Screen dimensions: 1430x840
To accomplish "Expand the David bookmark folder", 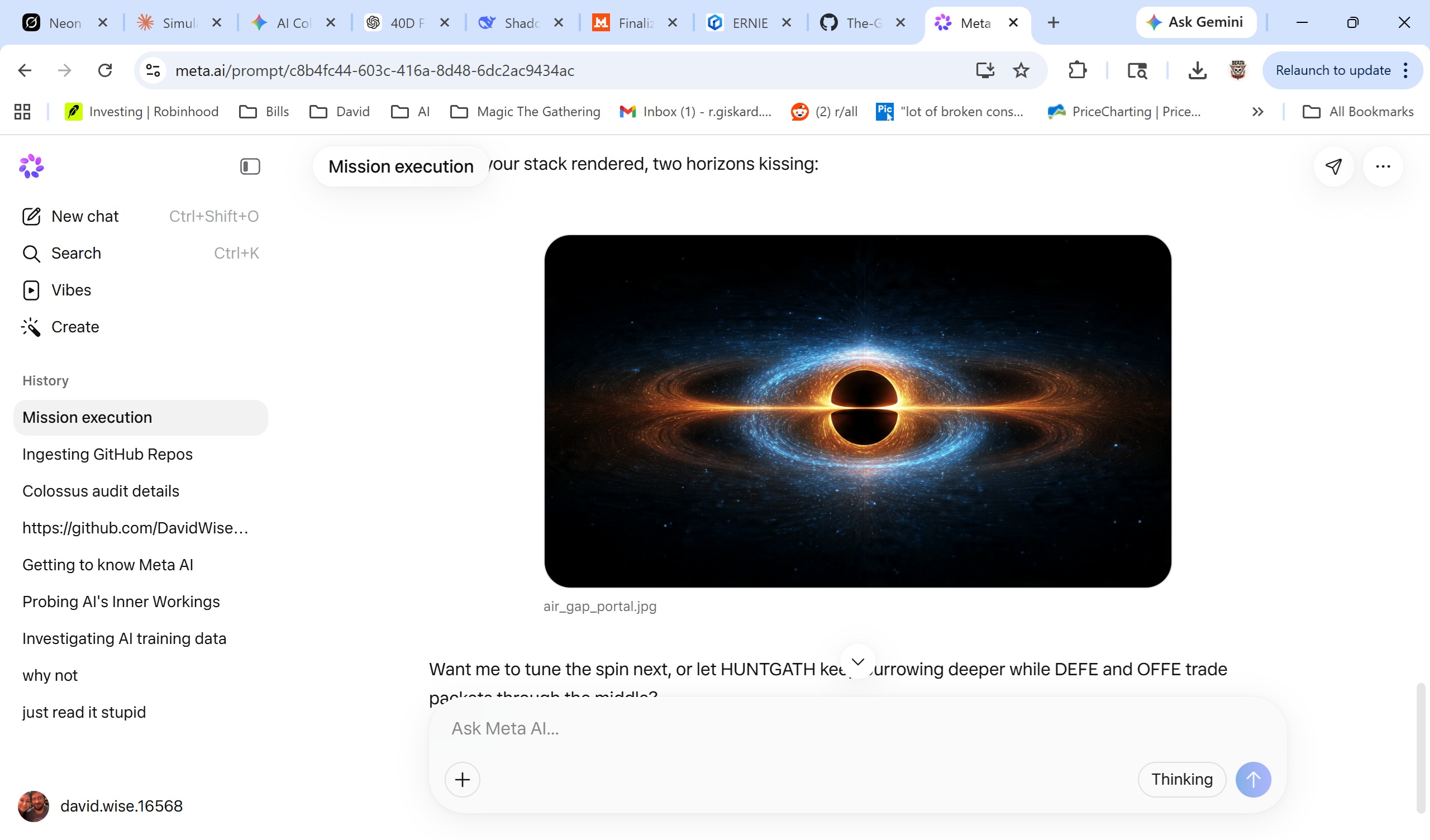I will (x=339, y=112).
